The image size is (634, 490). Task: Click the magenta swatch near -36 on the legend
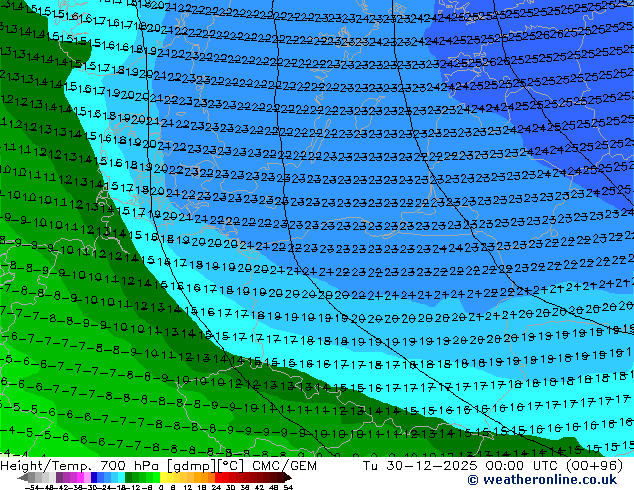(x=80, y=477)
